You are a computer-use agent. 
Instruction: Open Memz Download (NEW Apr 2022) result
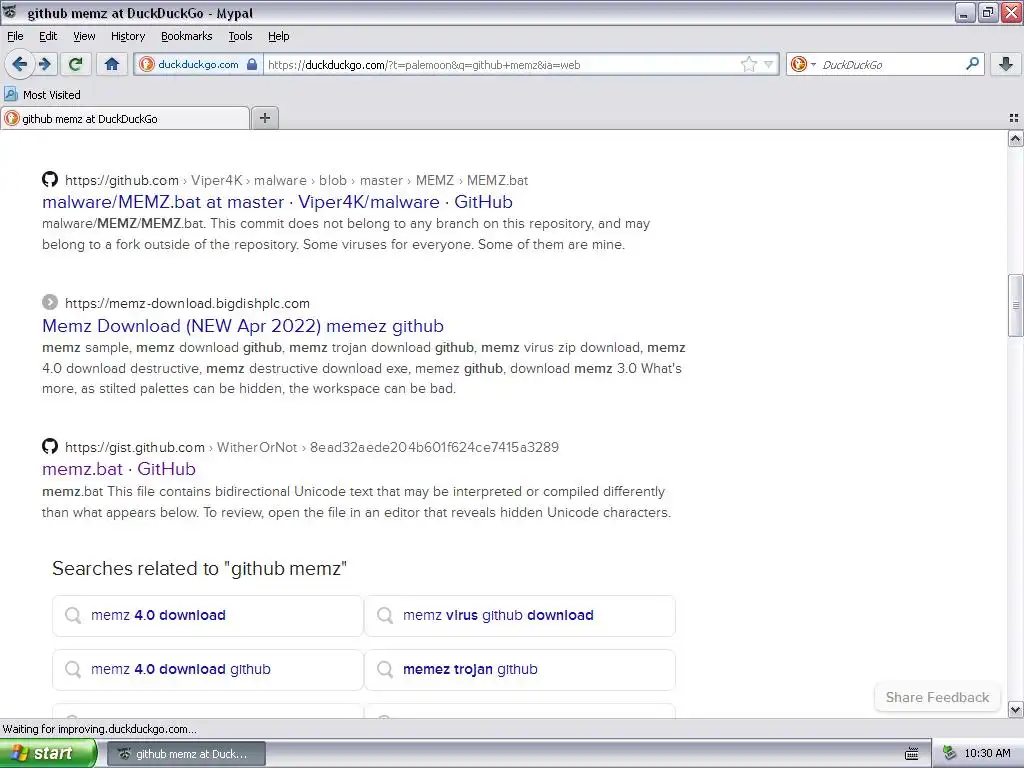243,326
